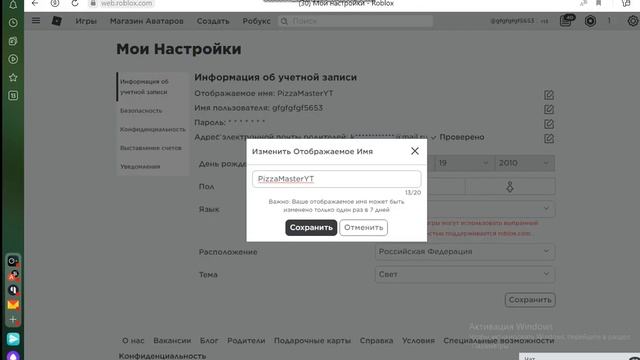Open Магазин Аватаров page
The height and width of the screenshot is (360, 640).
(147, 21)
